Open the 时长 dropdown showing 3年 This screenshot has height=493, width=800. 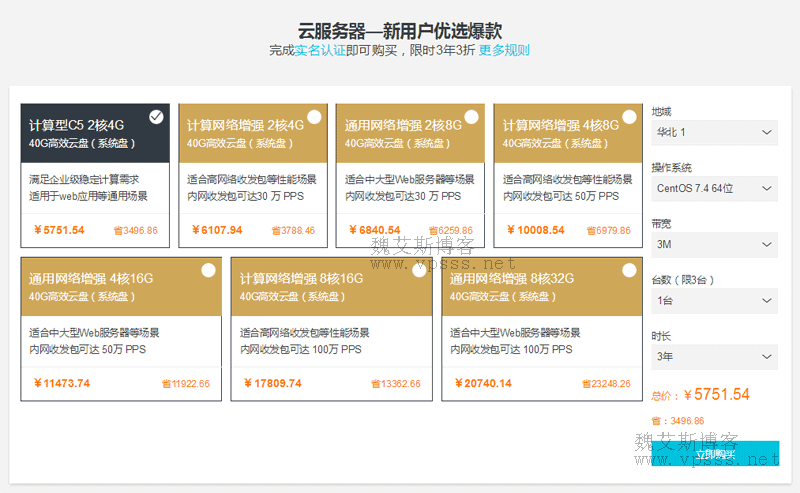(x=714, y=356)
